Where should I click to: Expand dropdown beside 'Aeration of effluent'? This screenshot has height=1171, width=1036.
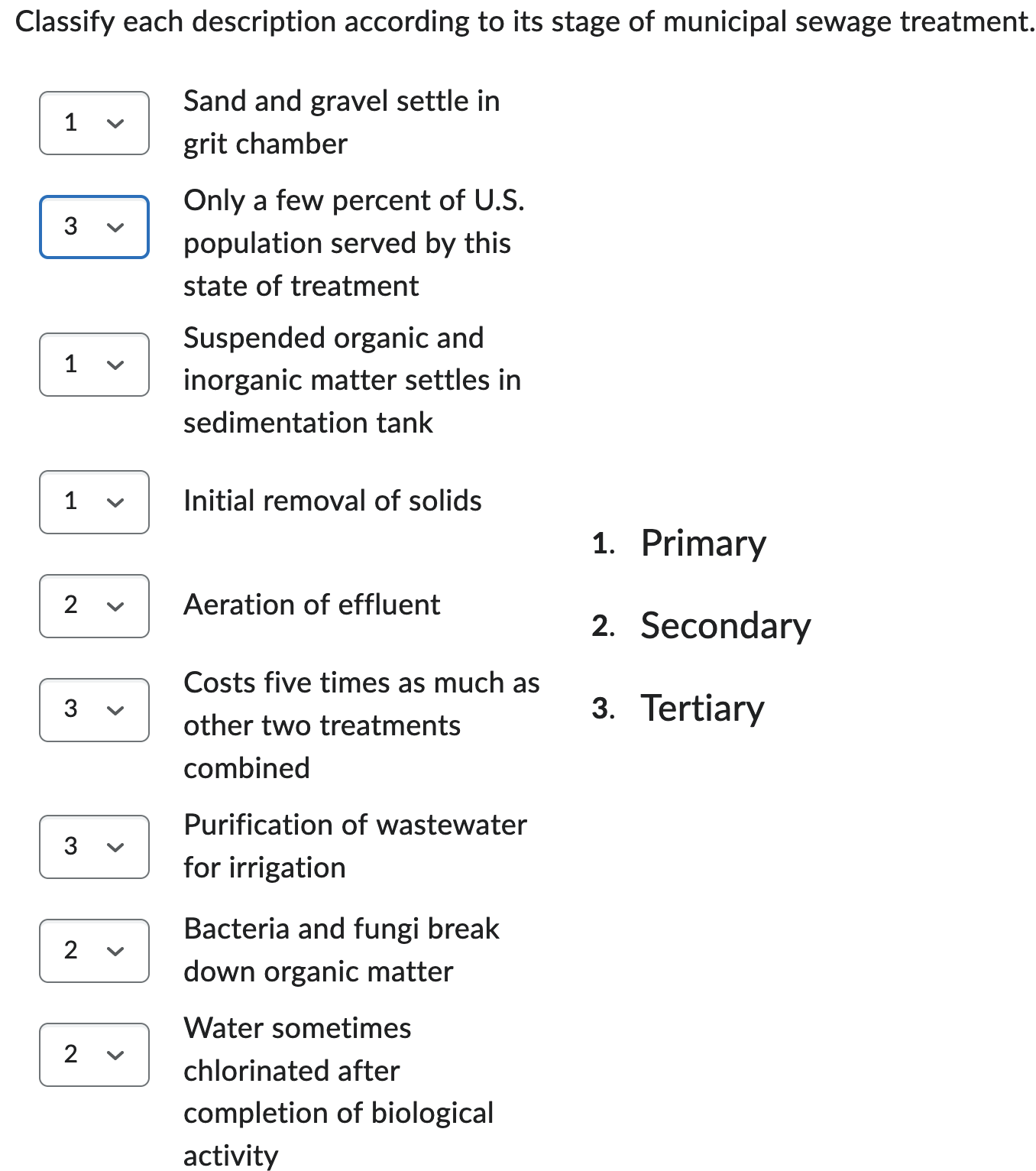tap(94, 606)
